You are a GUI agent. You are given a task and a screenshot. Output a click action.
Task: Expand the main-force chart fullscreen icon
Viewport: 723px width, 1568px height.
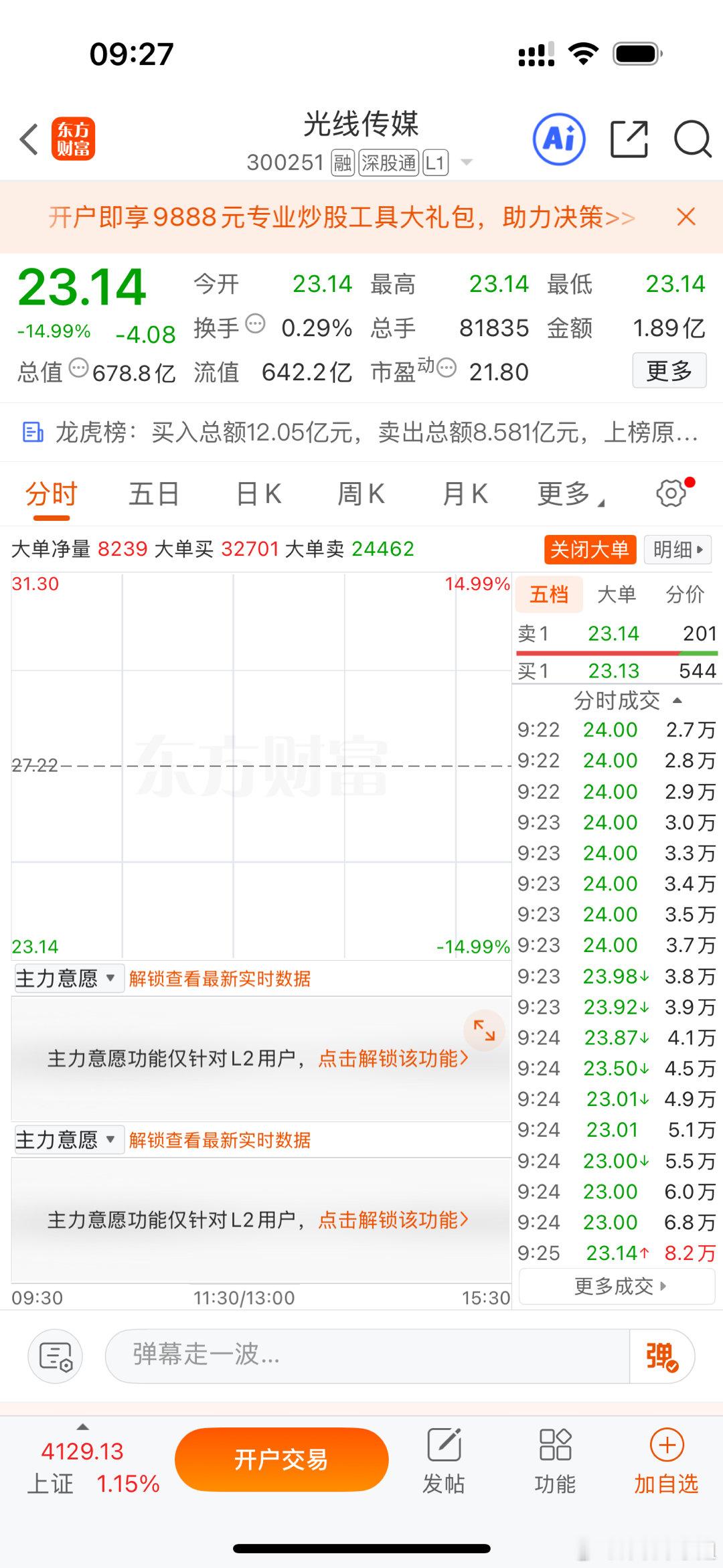pos(484,1030)
